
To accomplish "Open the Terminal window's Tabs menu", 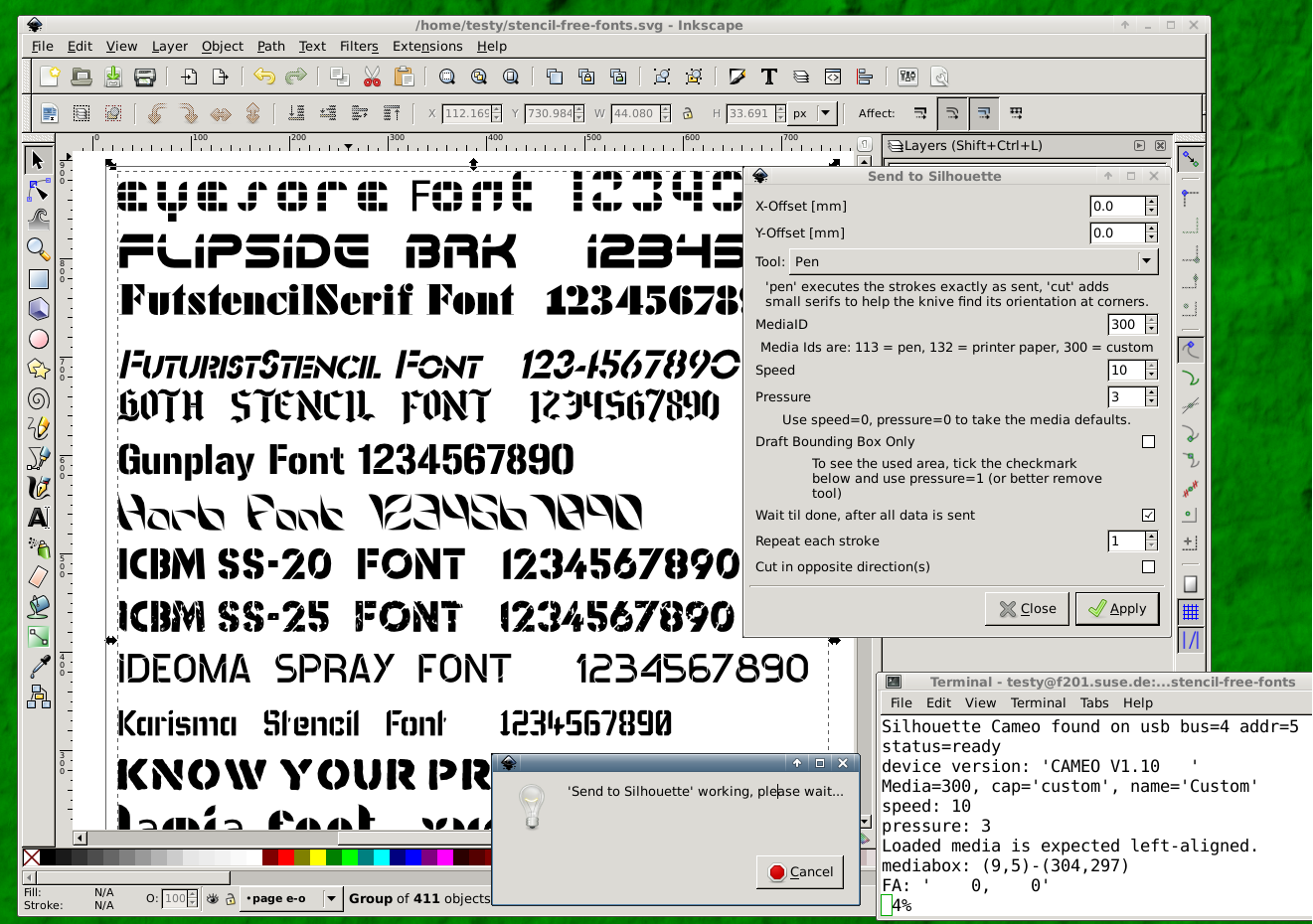I will (x=1094, y=702).
